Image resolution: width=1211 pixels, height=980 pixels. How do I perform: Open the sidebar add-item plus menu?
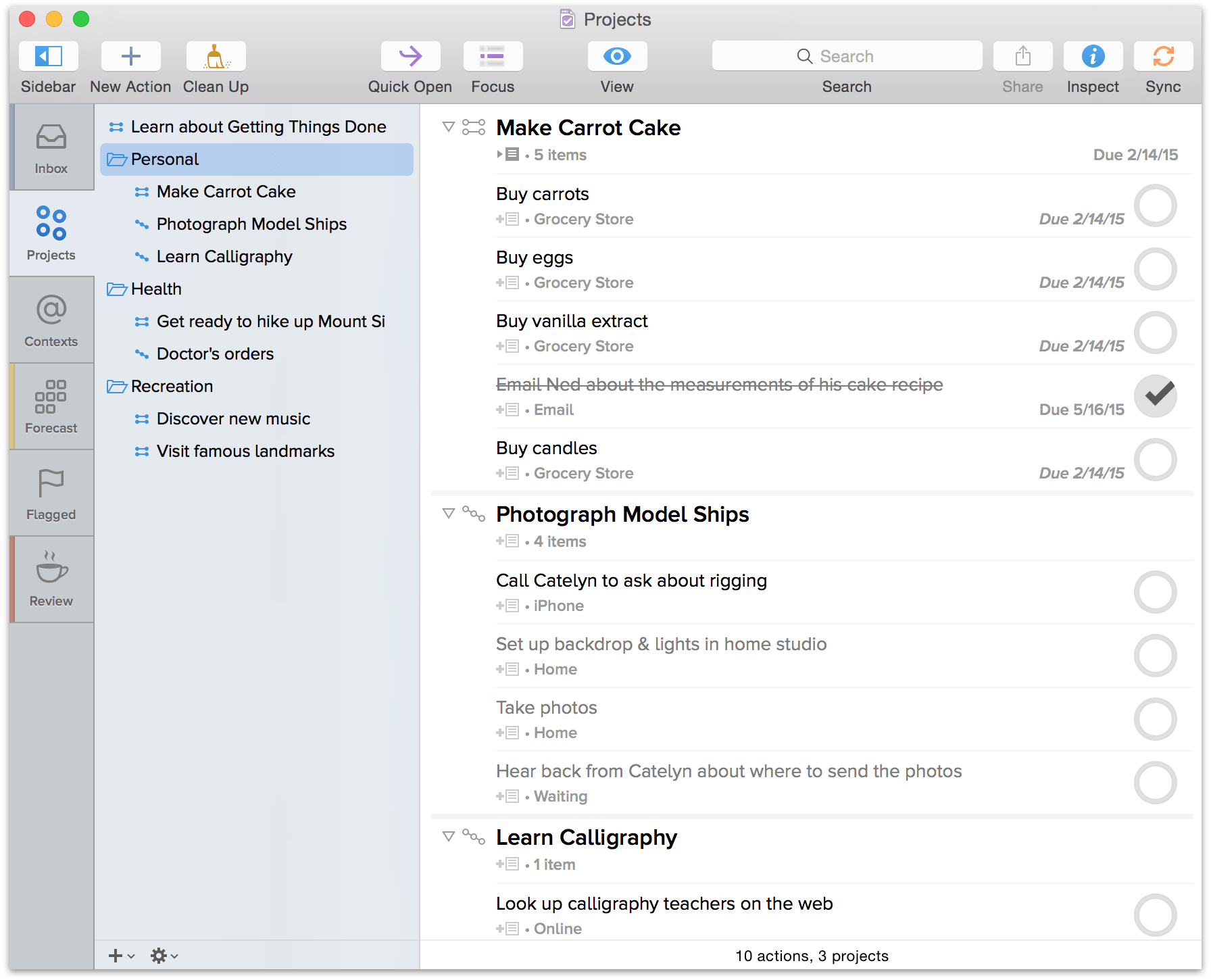[x=121, y=956]
